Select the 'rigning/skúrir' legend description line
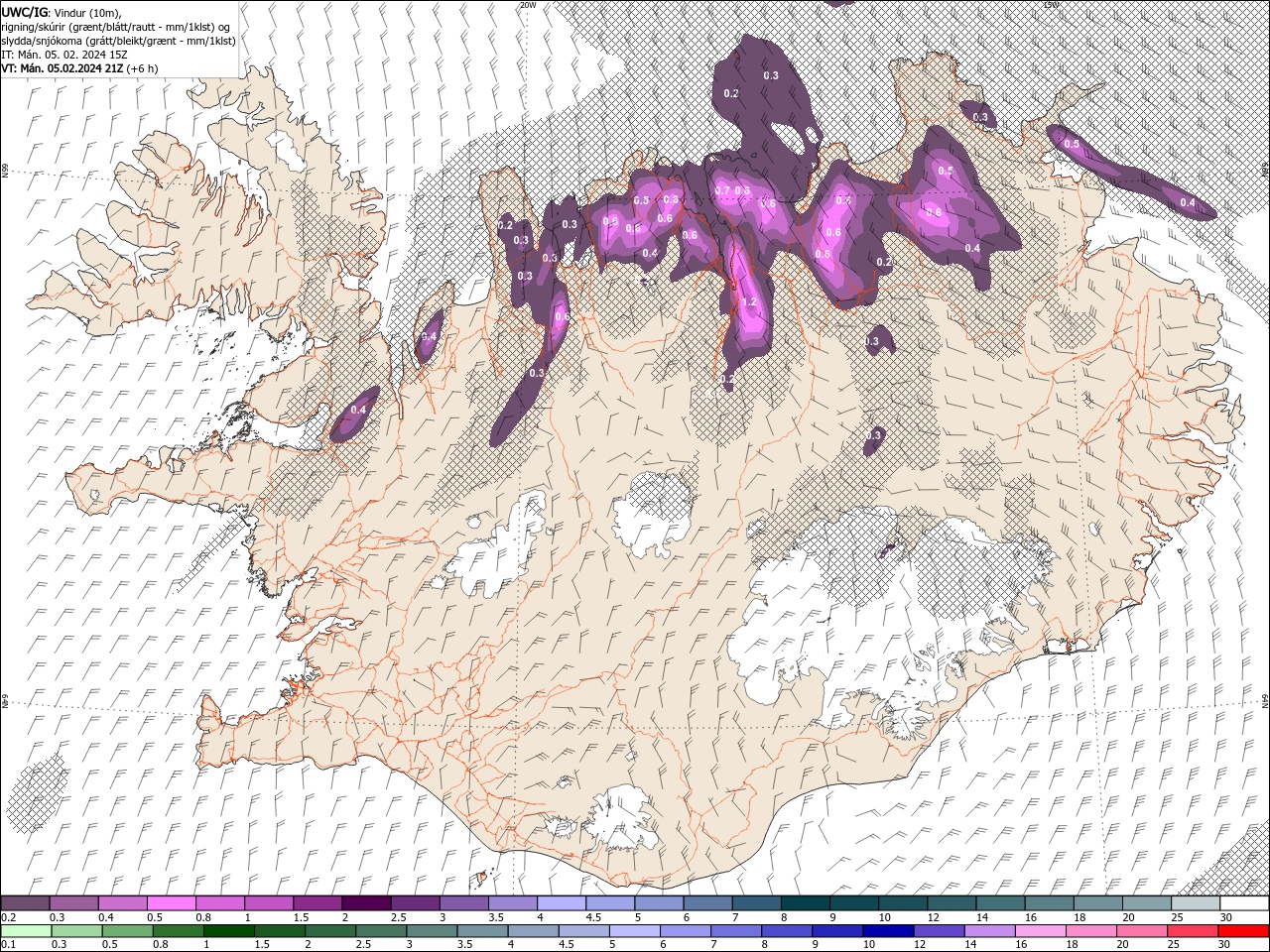 tap(117, 27)
